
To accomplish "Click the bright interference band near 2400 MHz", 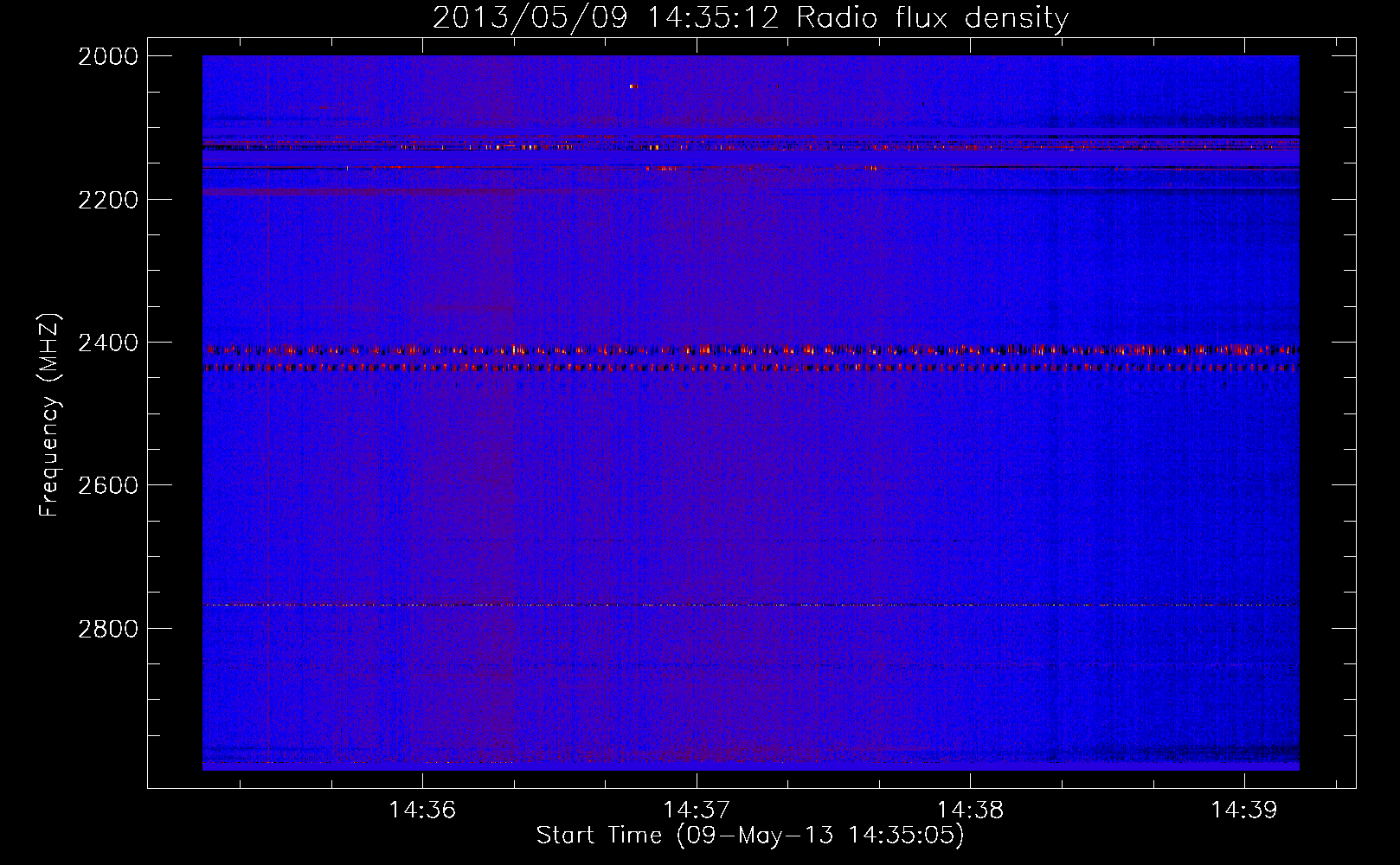I will 751,350.
